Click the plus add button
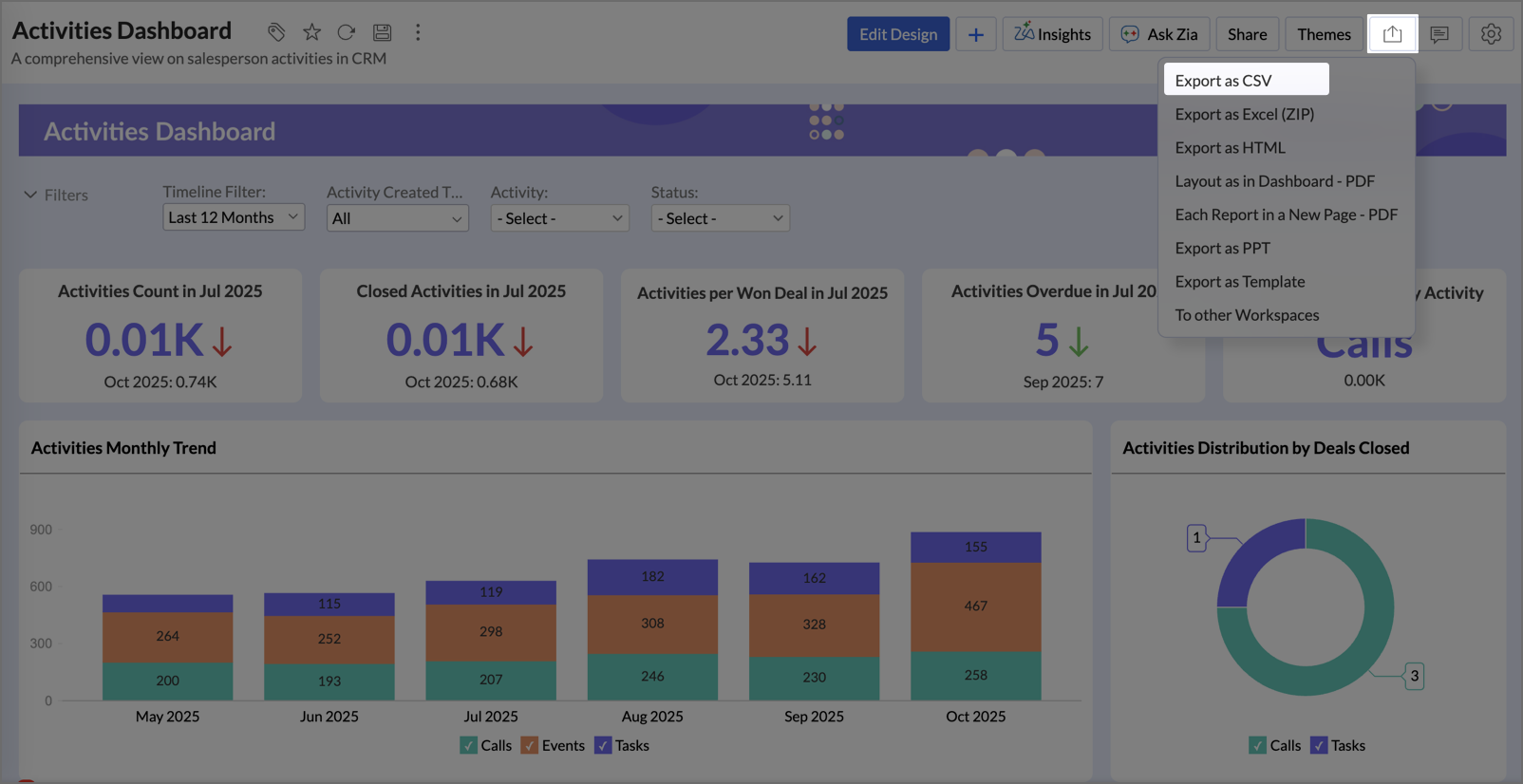 point(975,34)
